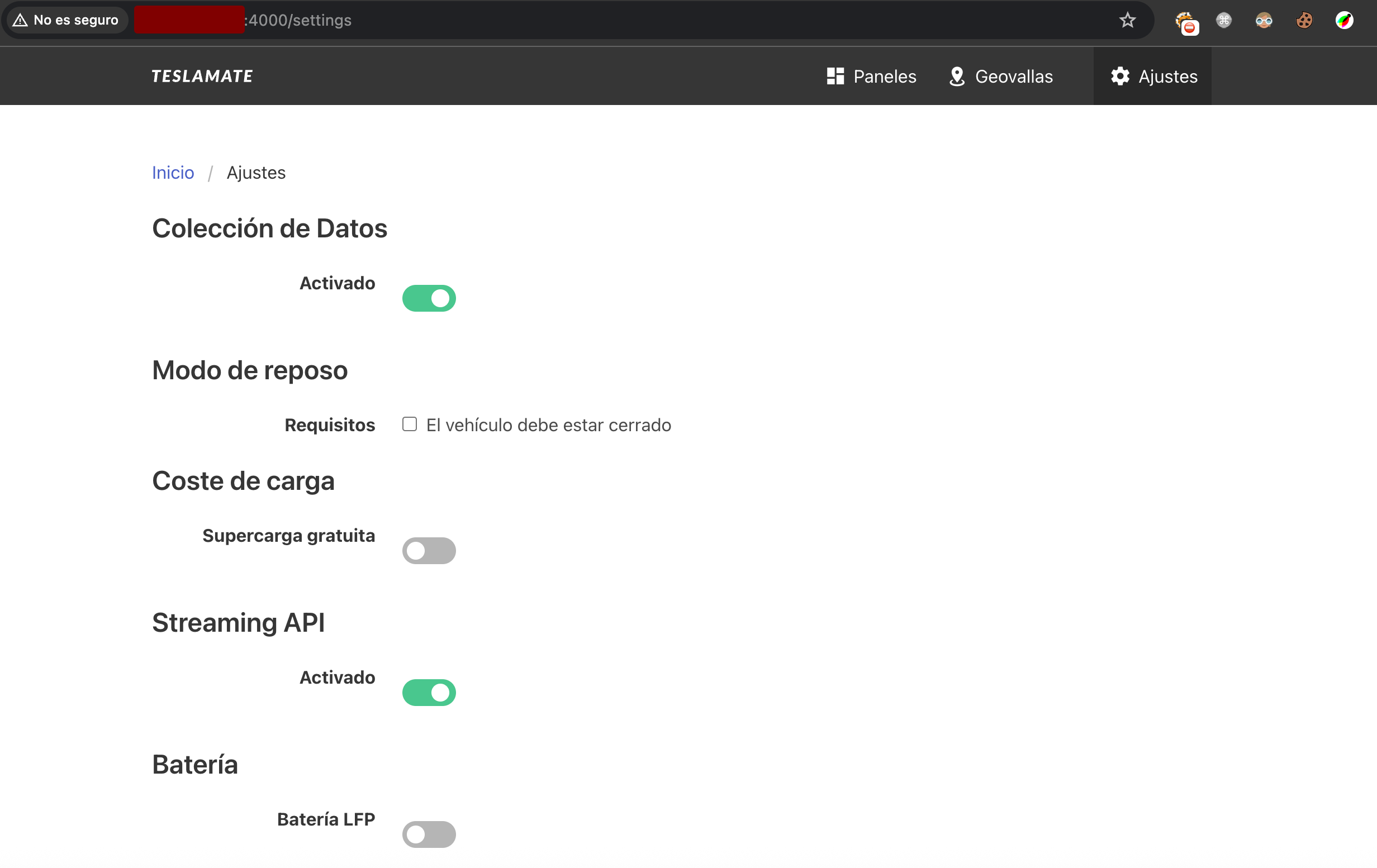Toggle Colección de Datos Activado switch
Viewport: 1377px width, 868px height.
[x=429, y=298]
